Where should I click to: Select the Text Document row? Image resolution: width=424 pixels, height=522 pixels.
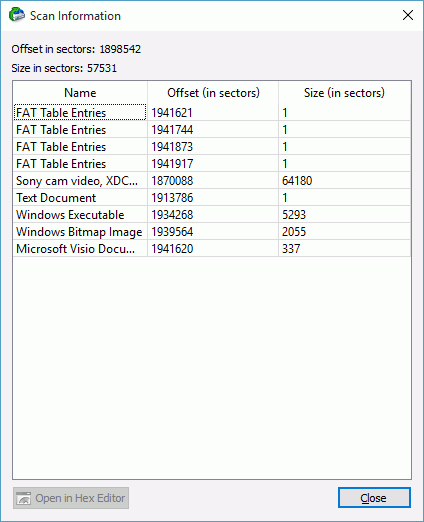pyautogui.click(x=212, y=198)
